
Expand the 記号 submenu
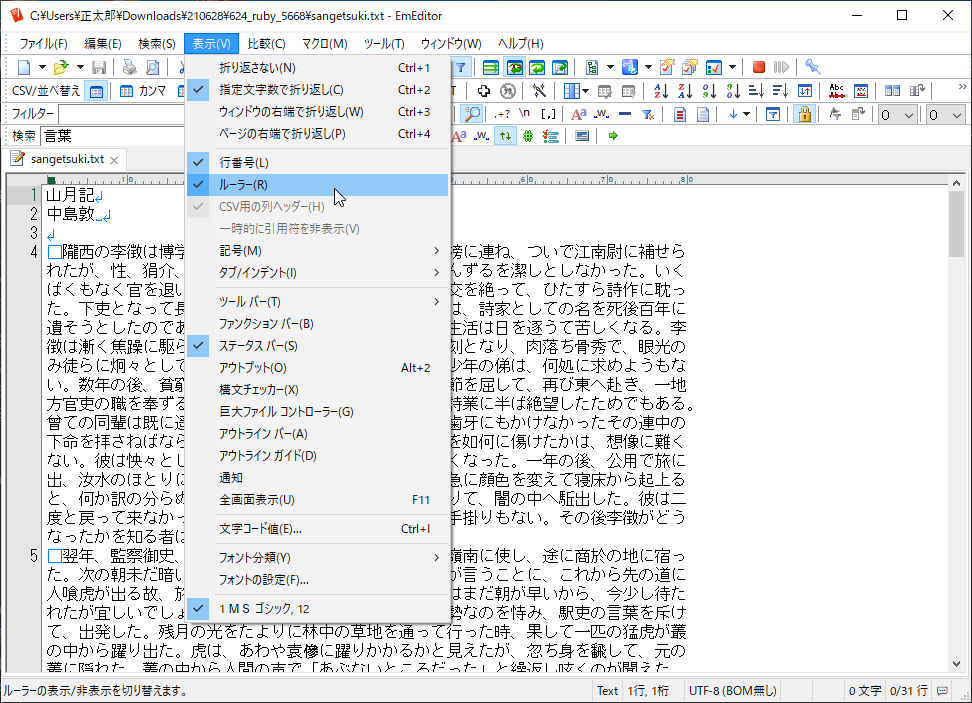click(x=270, y=250)
